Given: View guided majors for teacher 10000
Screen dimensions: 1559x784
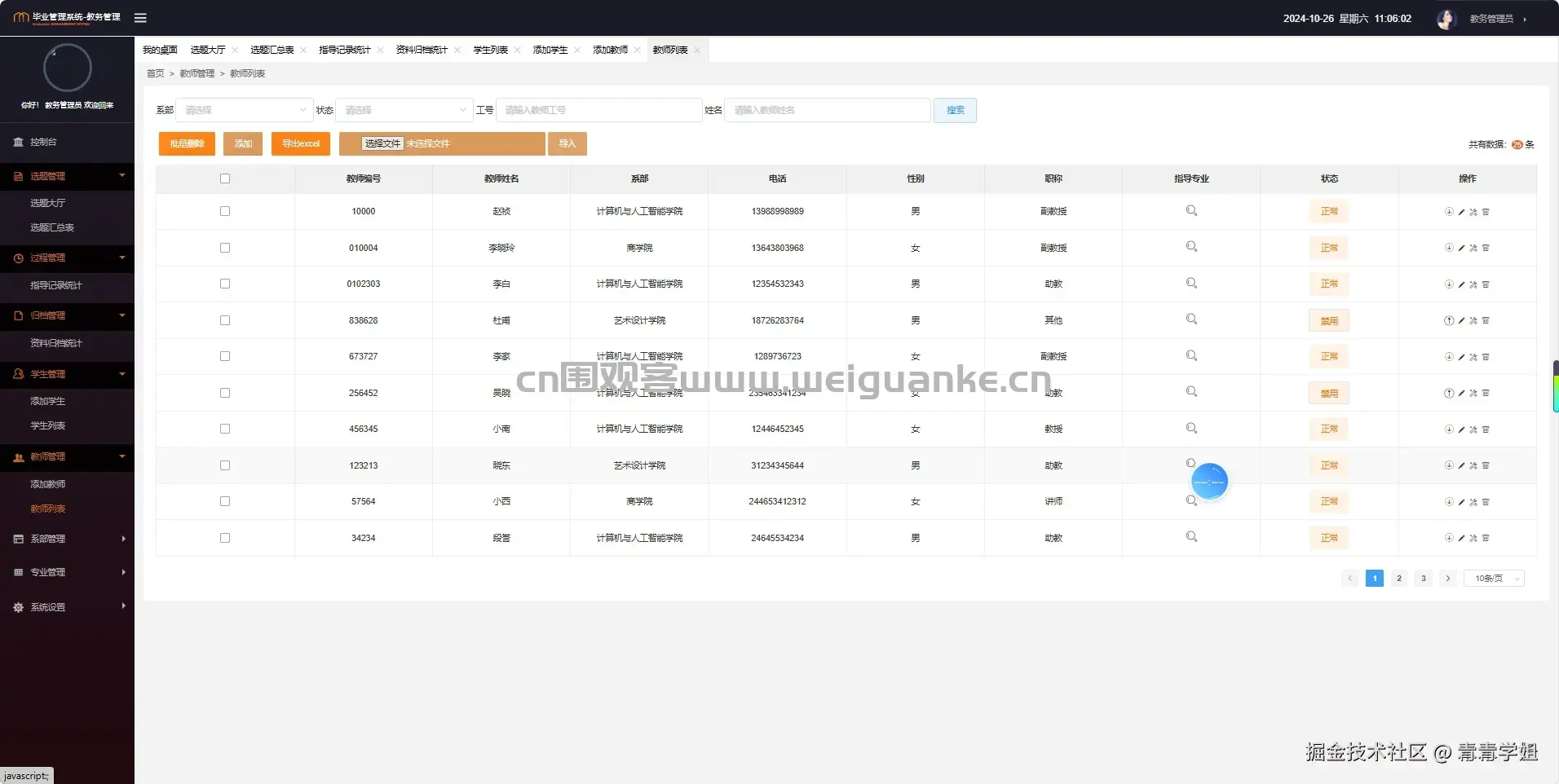Looking at the screenshot, I should [1191, 211].
